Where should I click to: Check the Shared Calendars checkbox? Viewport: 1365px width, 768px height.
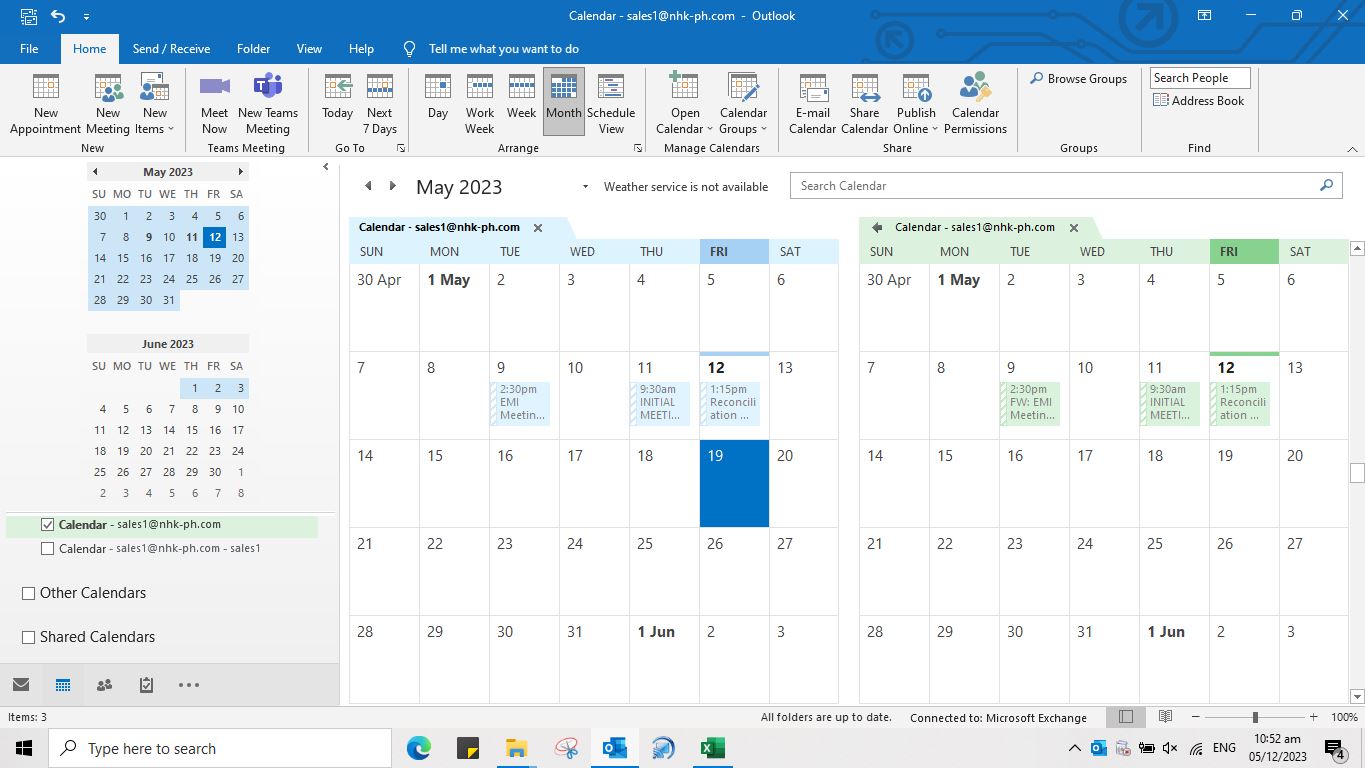point(29,637)
